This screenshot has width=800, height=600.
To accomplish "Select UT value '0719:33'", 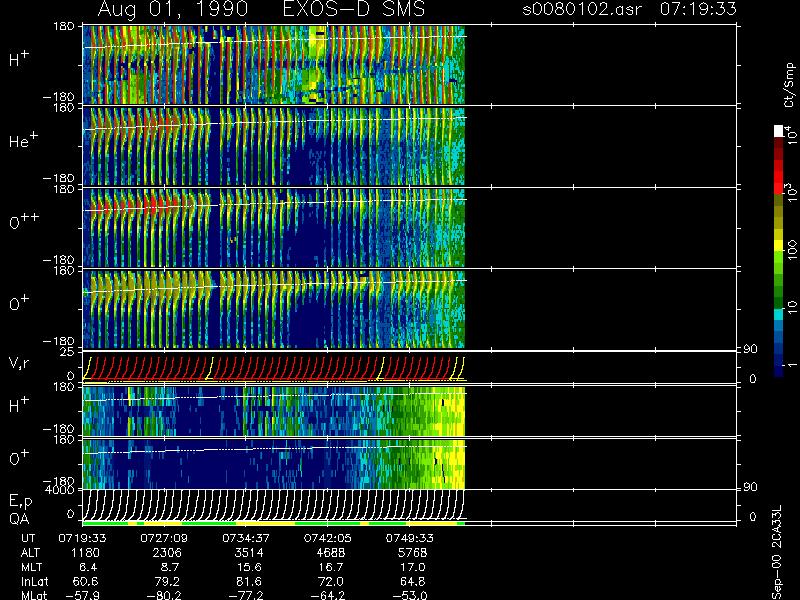I will [82, 538].
